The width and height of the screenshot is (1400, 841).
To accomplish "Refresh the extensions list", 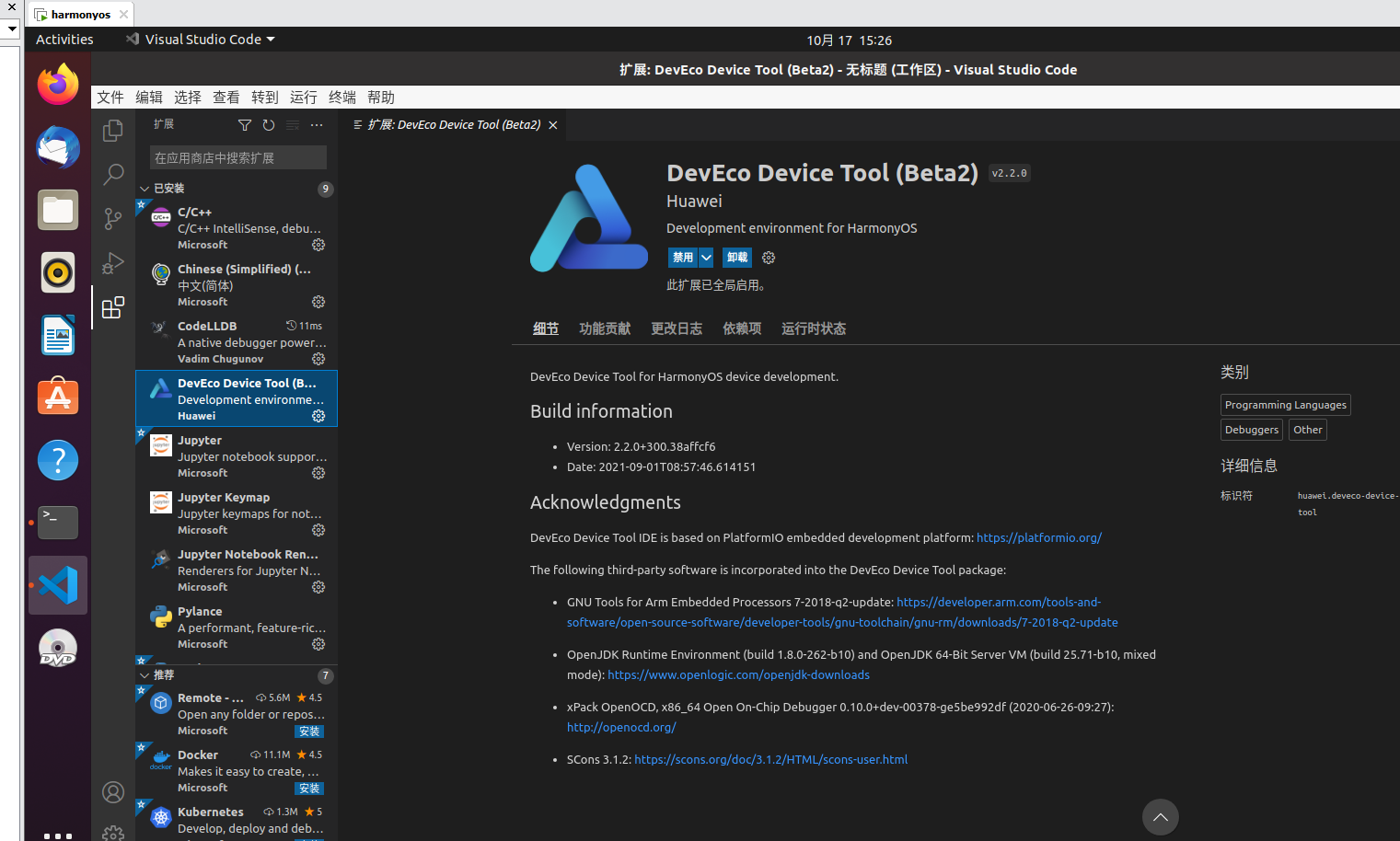I will click(x=269, y=125).
